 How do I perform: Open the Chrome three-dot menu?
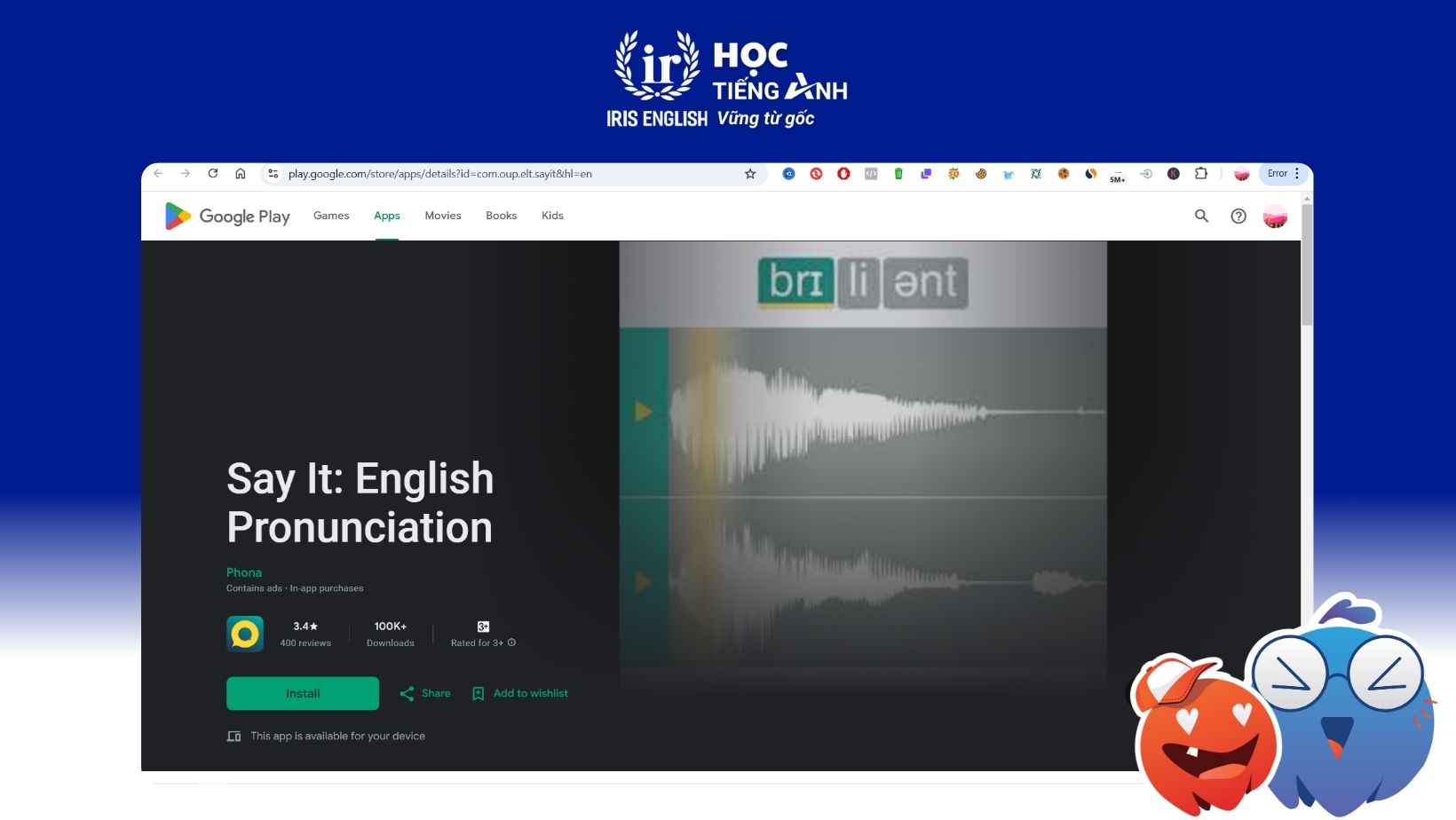tap(1297, 174)
